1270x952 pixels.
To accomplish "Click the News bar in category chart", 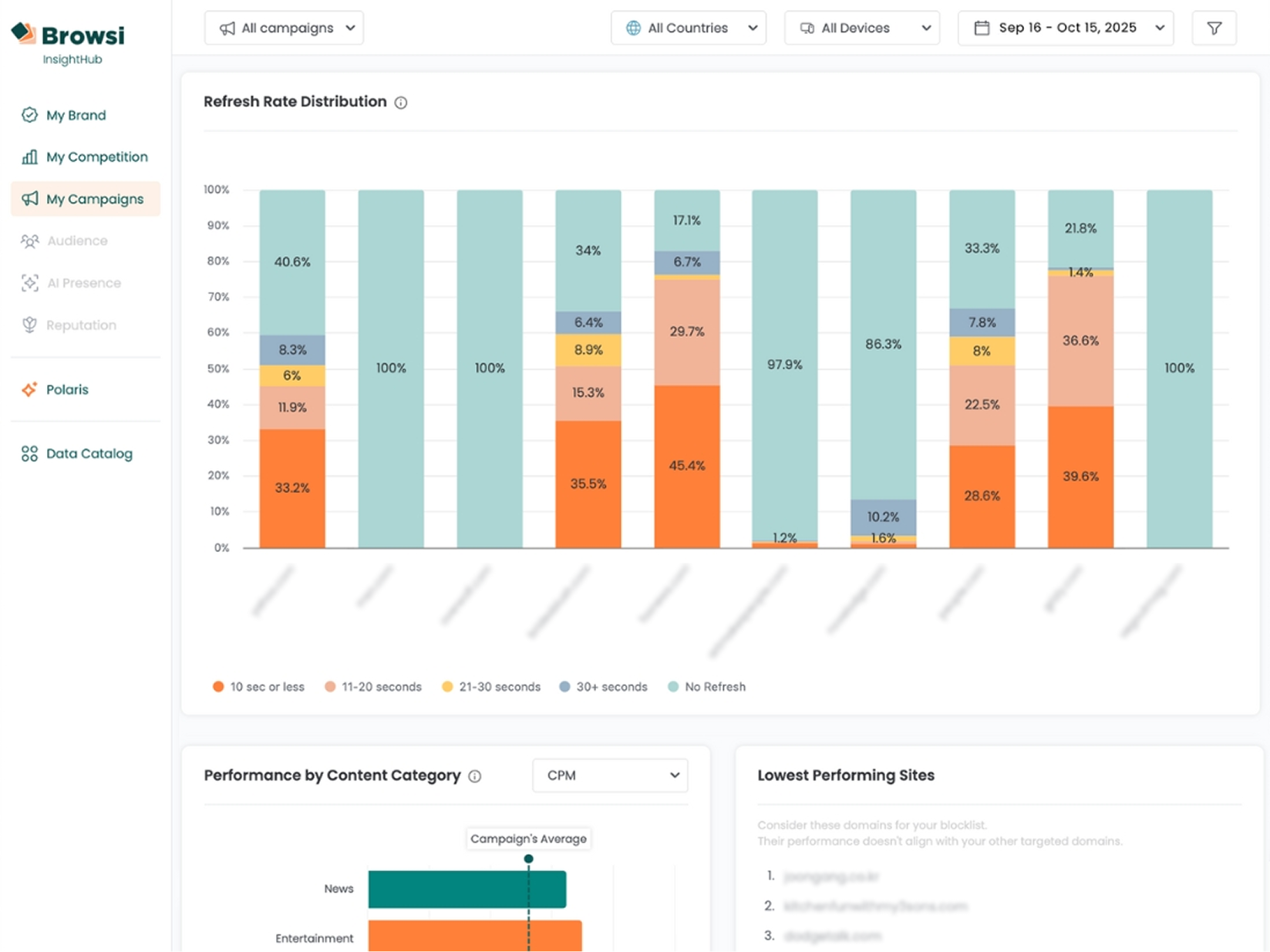I will click(467, 889).
